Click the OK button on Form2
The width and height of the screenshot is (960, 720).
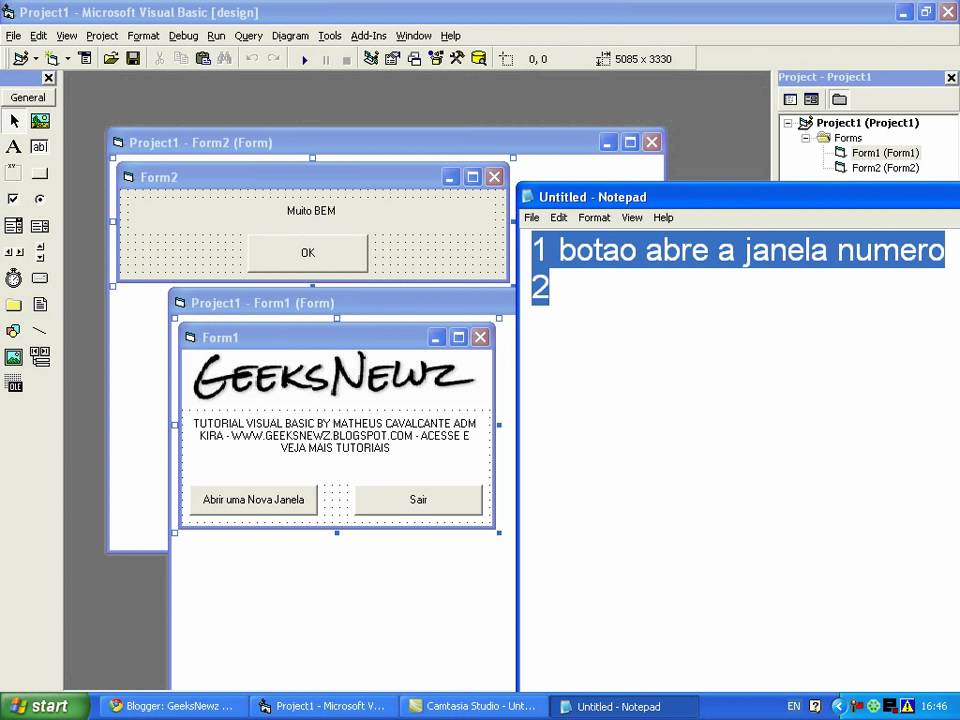point(308,253)
